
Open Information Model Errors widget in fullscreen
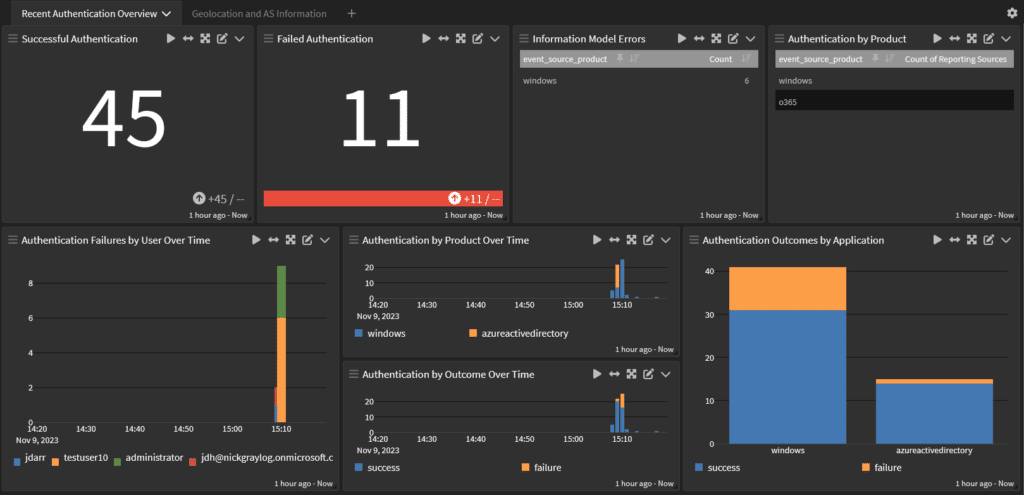[x=716, y=39]
